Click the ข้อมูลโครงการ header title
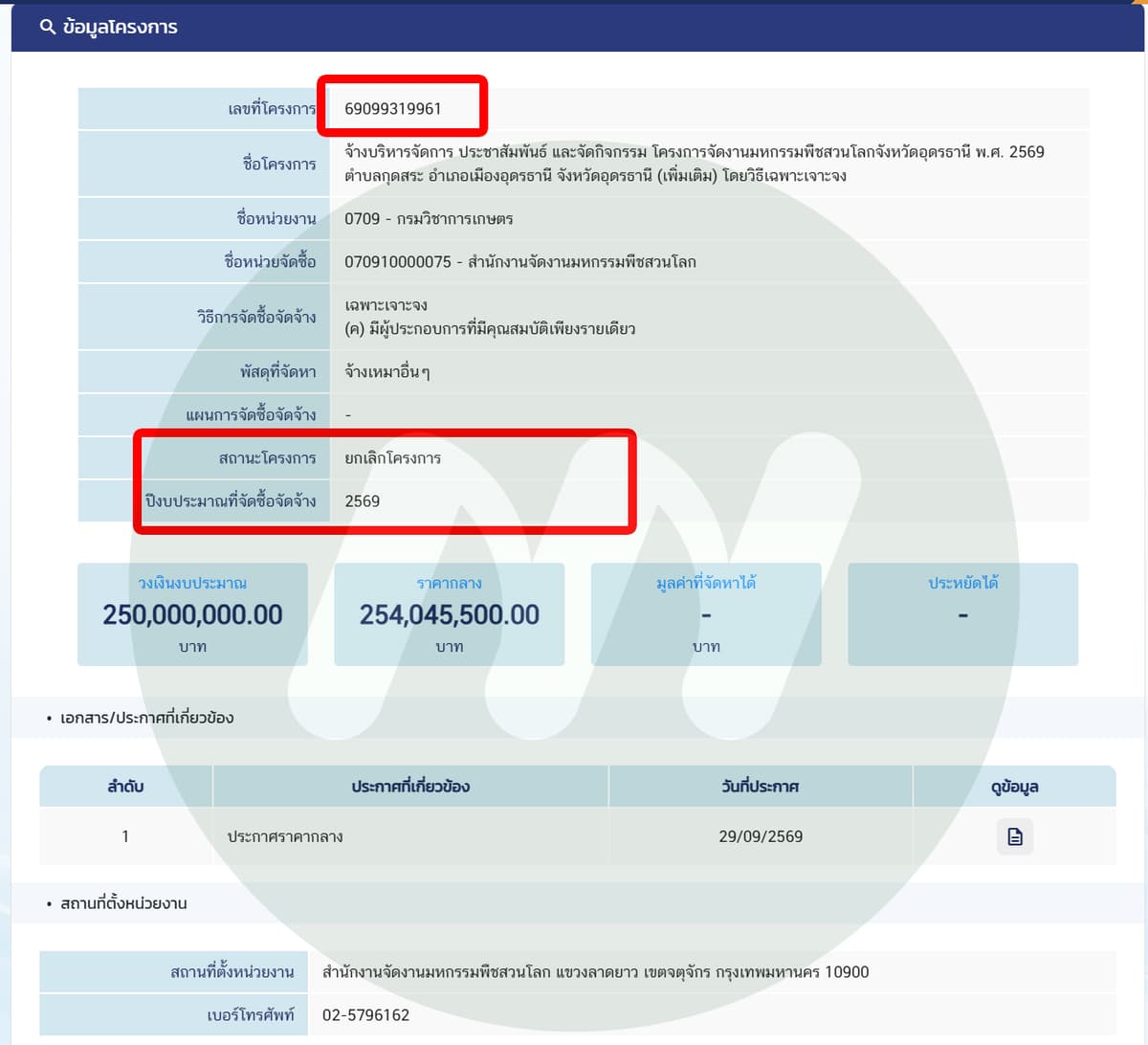1148x1045 pixels. 121,27
